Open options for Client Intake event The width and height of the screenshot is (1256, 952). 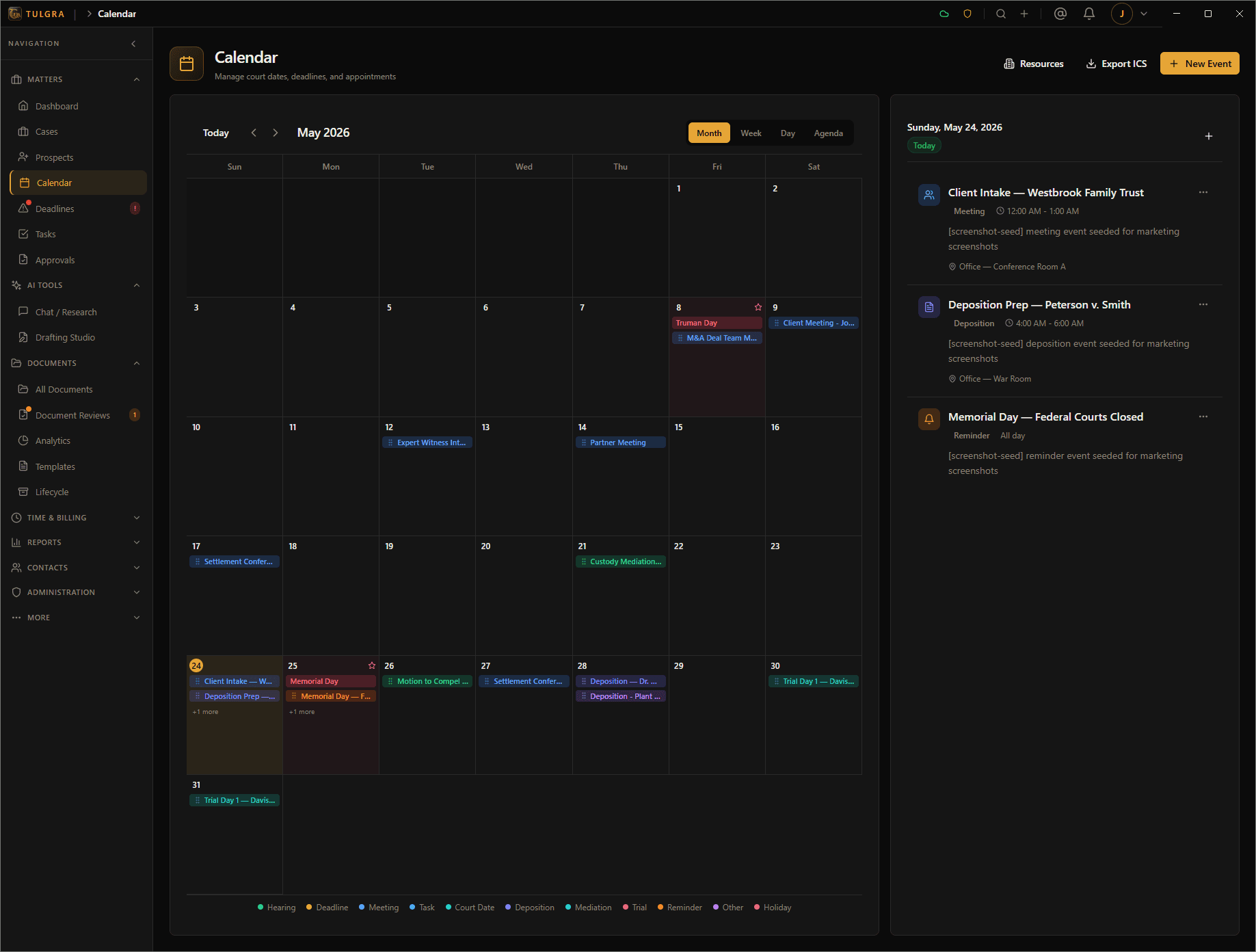coord(1203,192)
